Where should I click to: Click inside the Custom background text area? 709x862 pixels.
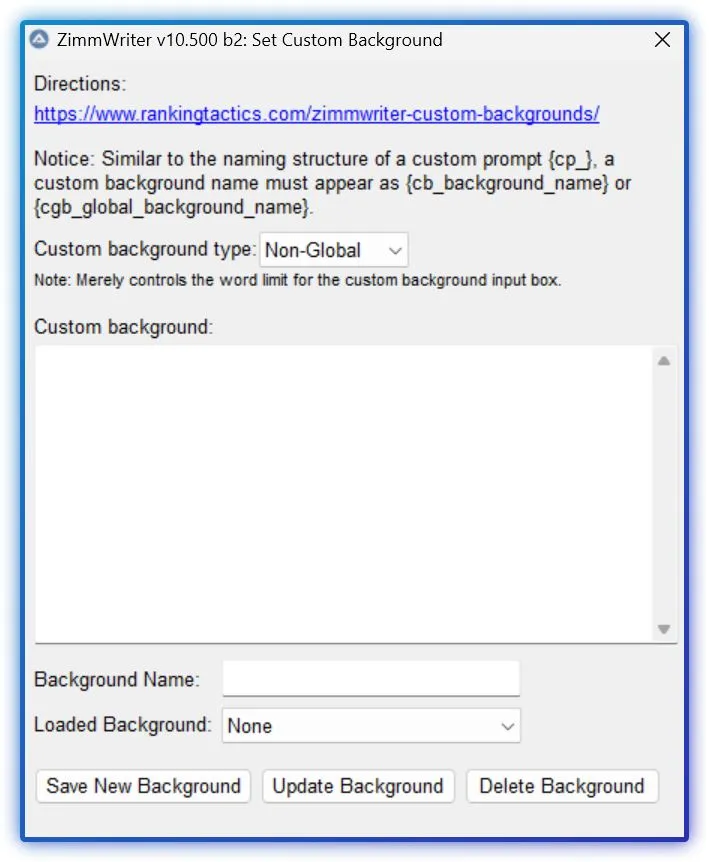tap(344, 494)
